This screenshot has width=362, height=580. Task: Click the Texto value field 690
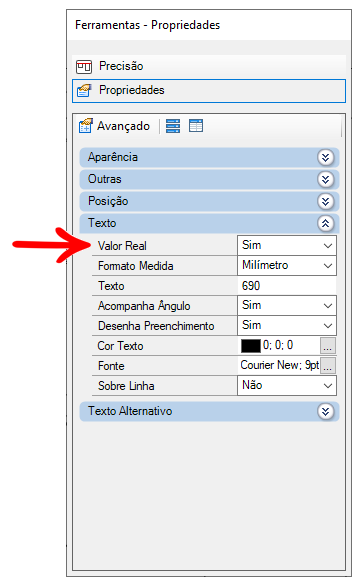(287, 286)
